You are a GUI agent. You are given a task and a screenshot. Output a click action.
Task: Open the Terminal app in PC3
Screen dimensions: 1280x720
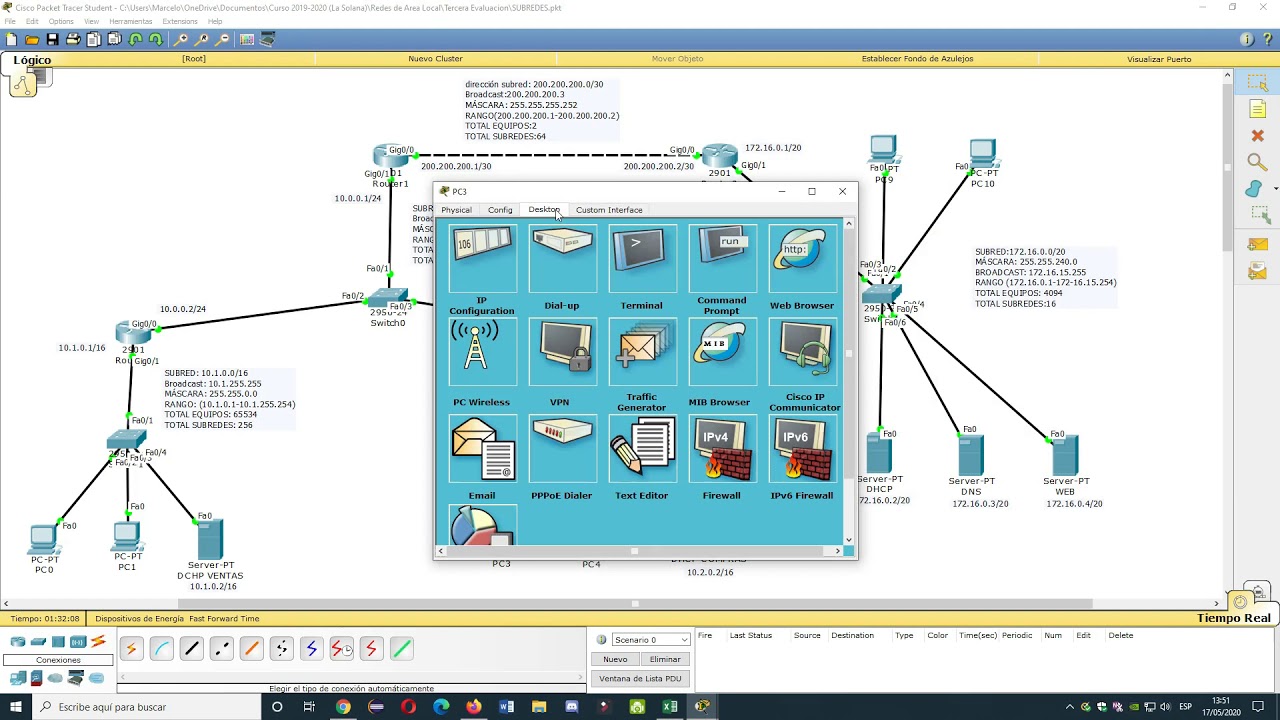click(x=642, y=258)
